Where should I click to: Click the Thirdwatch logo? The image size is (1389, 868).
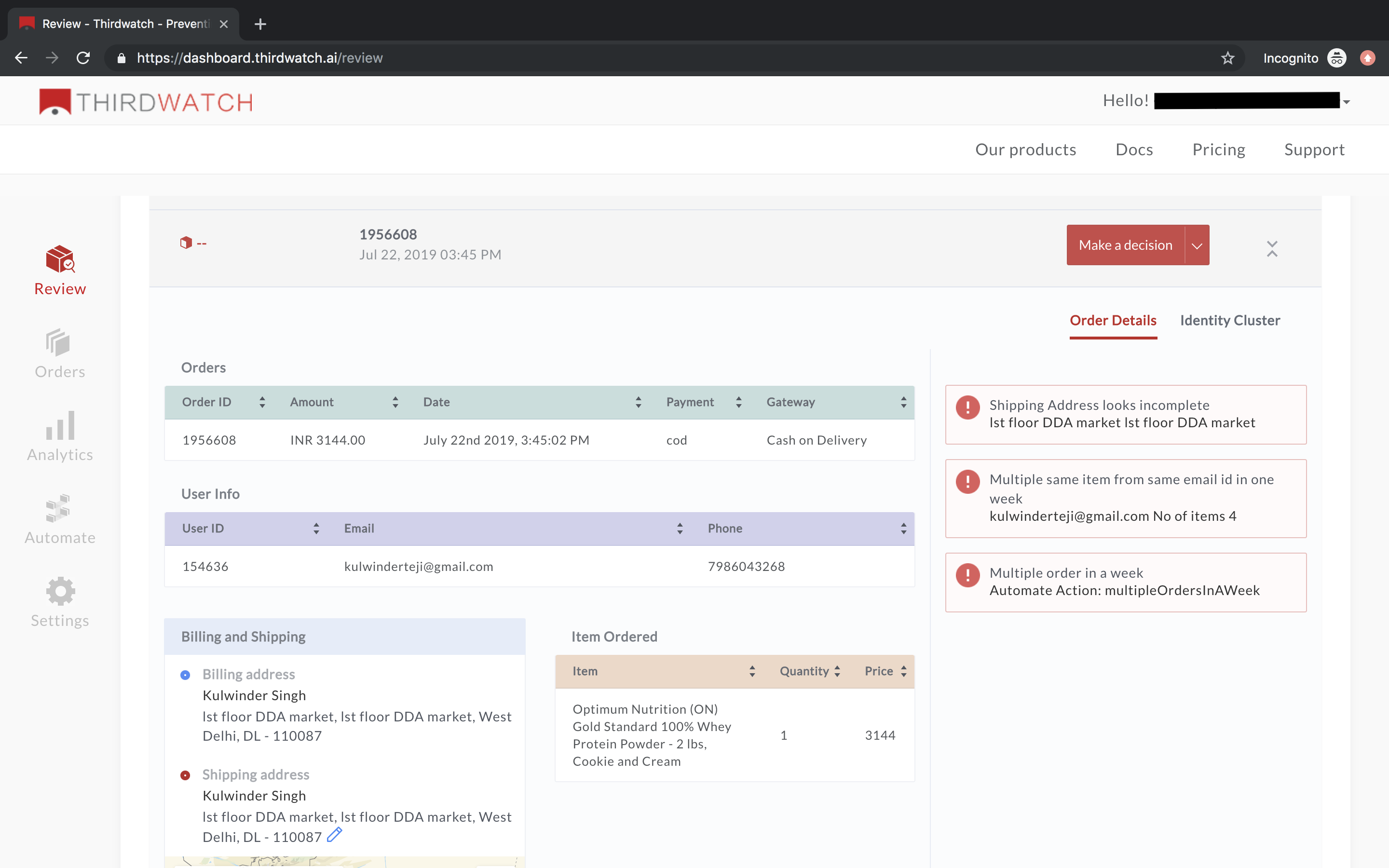click(x=146, y=102)
